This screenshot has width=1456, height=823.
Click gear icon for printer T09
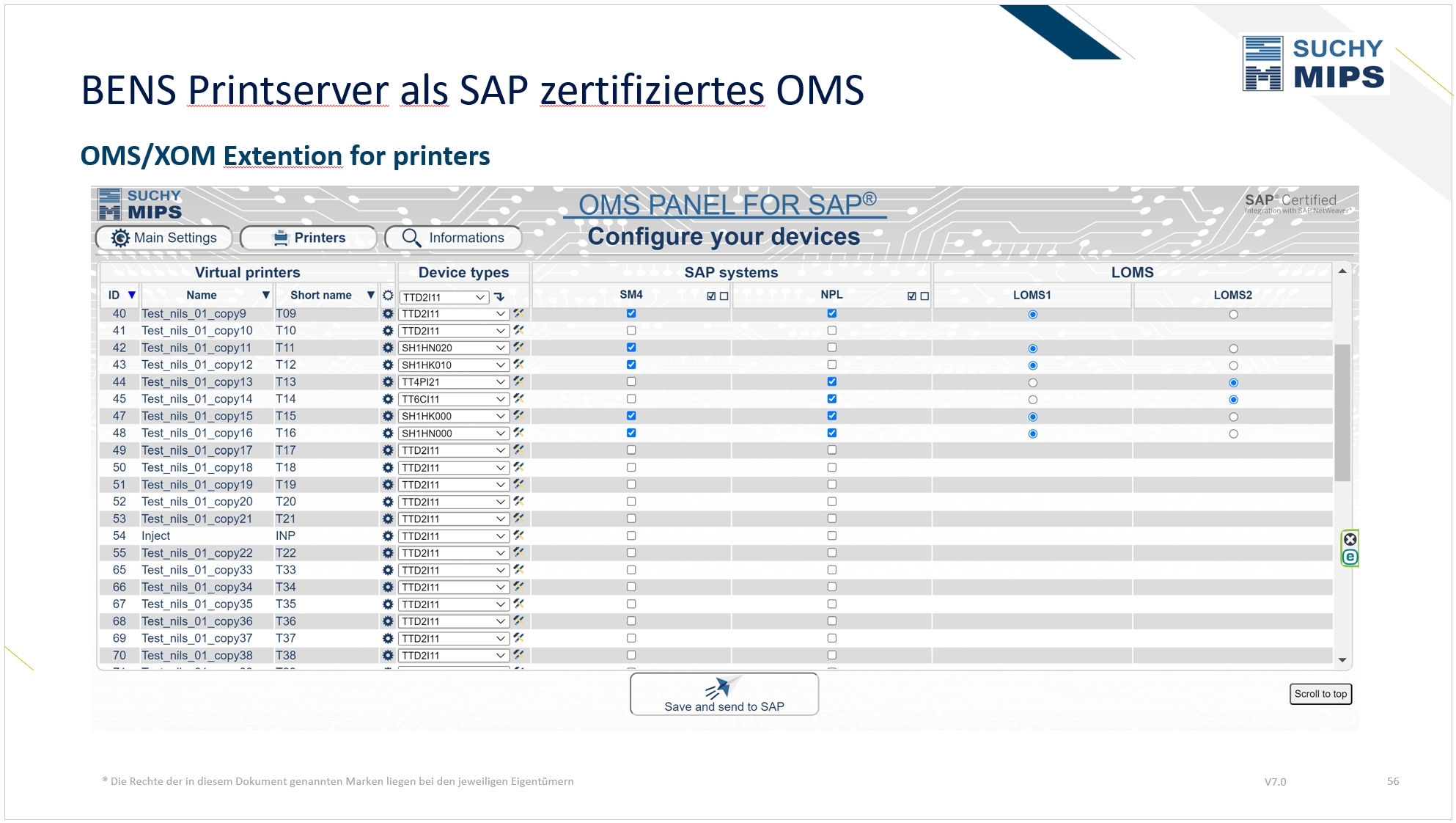click(388, 314)
